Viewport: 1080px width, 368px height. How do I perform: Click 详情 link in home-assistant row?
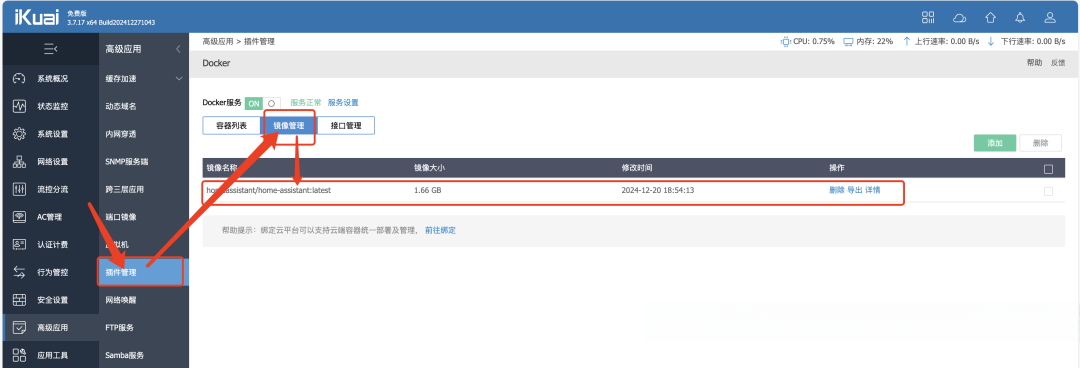873,190
